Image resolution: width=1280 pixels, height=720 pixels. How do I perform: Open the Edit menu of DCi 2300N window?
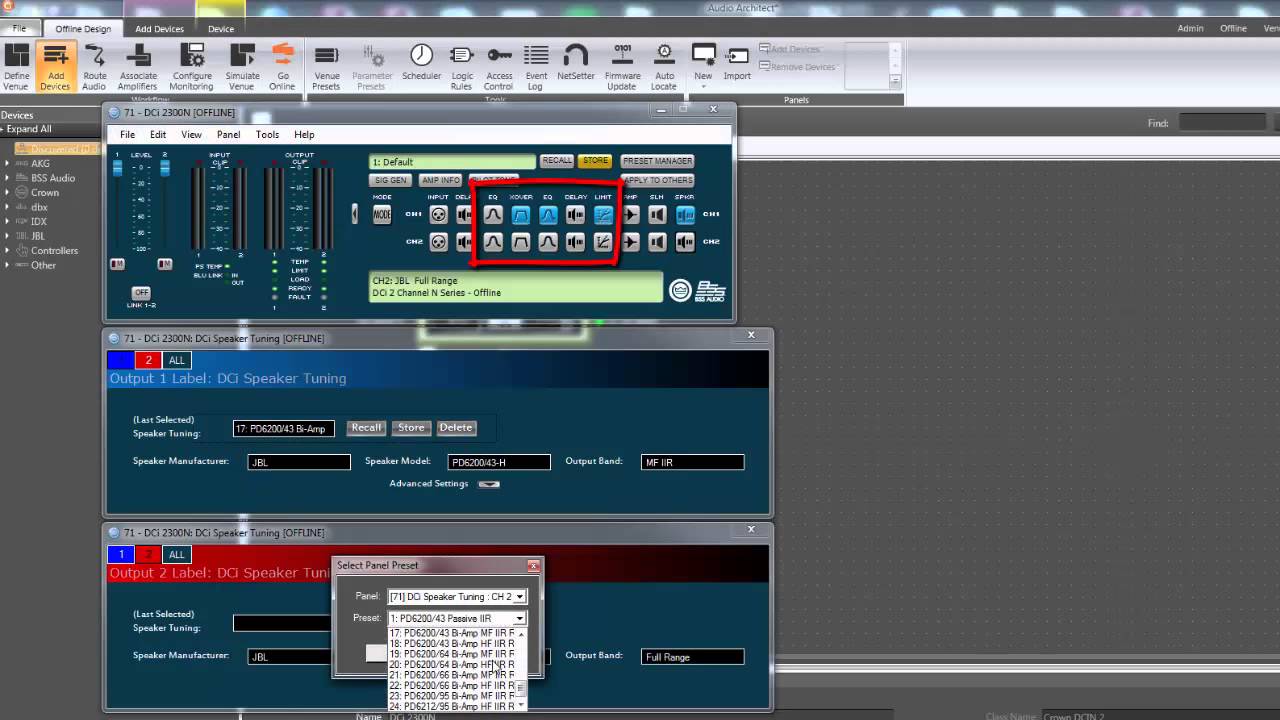point(158,135)
